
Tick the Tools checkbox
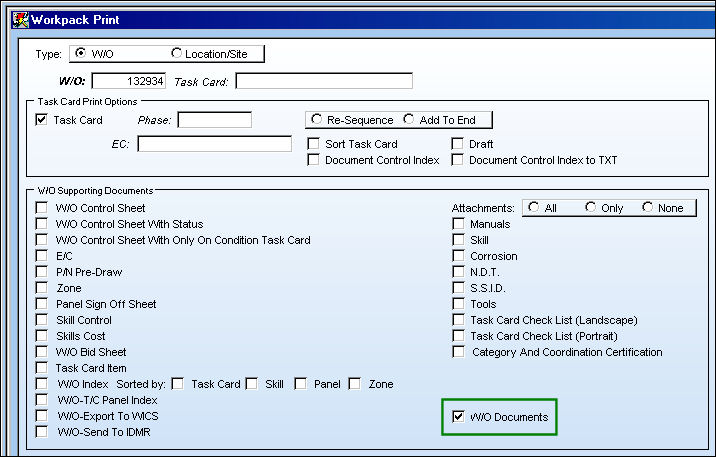click(x=458, y=304)
